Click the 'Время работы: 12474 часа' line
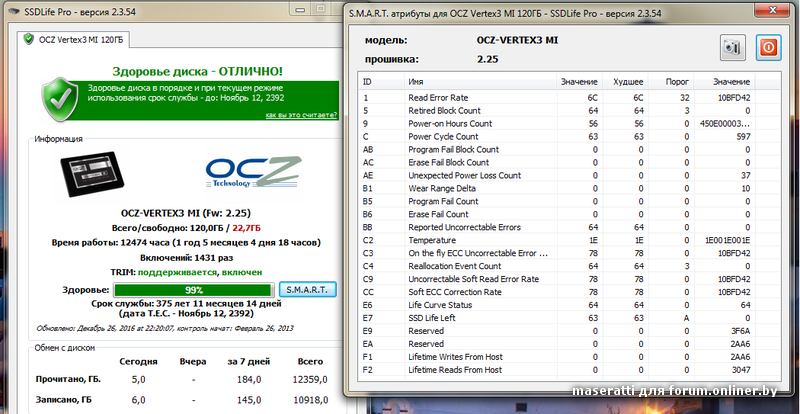This screenshot has height=414, width=800. click(x=186, y=242)
